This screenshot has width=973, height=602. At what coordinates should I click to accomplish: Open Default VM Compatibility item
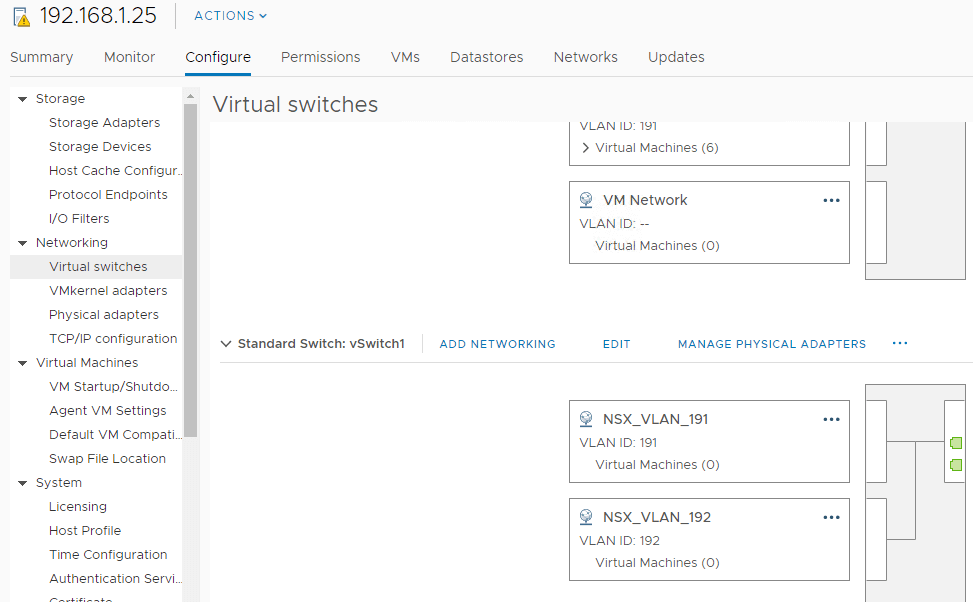click(x=115, y=435)
